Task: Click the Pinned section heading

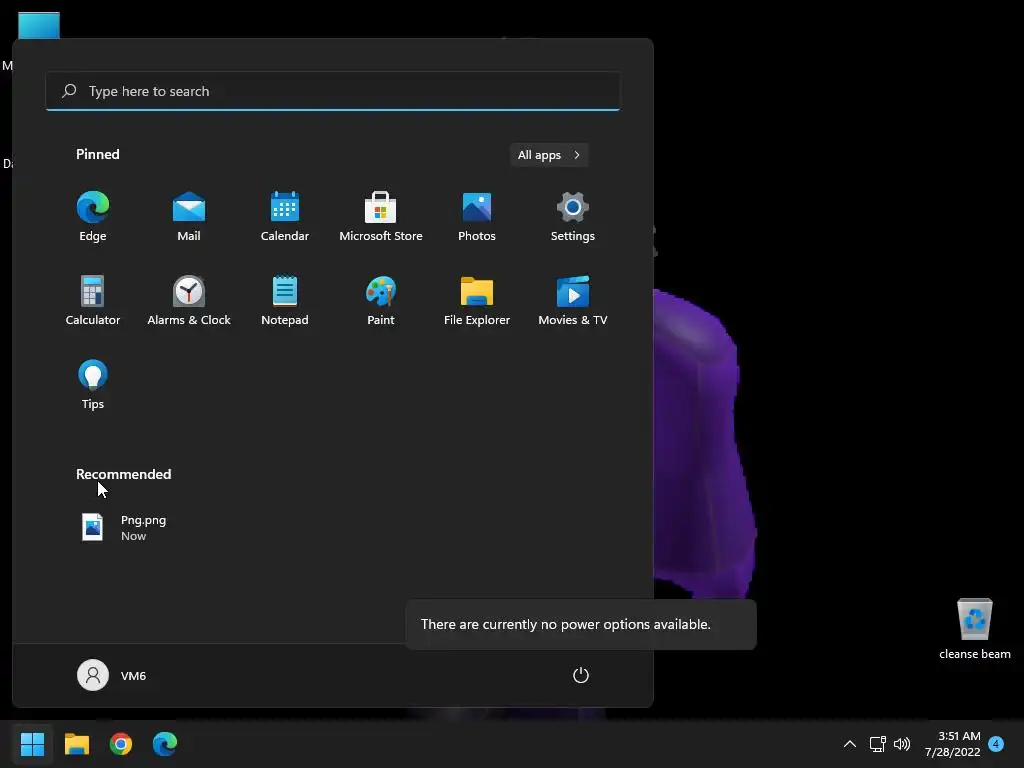Action: click(x=97, y=154)
